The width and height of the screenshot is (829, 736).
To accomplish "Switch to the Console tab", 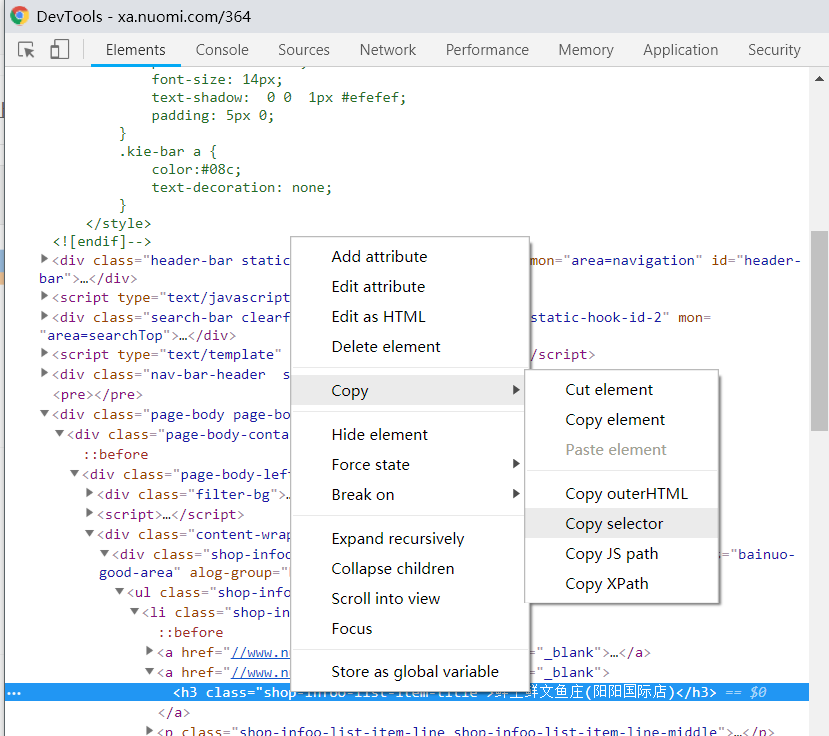I will (222, 50).
